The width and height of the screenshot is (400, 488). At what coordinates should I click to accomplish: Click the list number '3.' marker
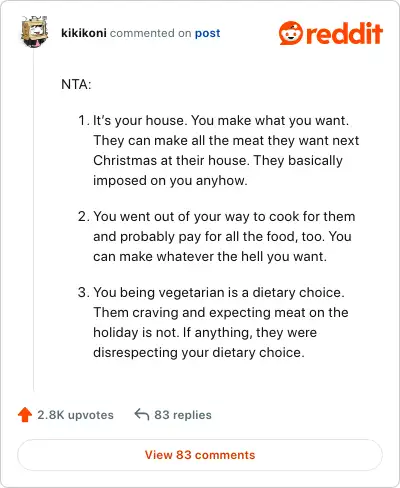(x=83, y=292)
